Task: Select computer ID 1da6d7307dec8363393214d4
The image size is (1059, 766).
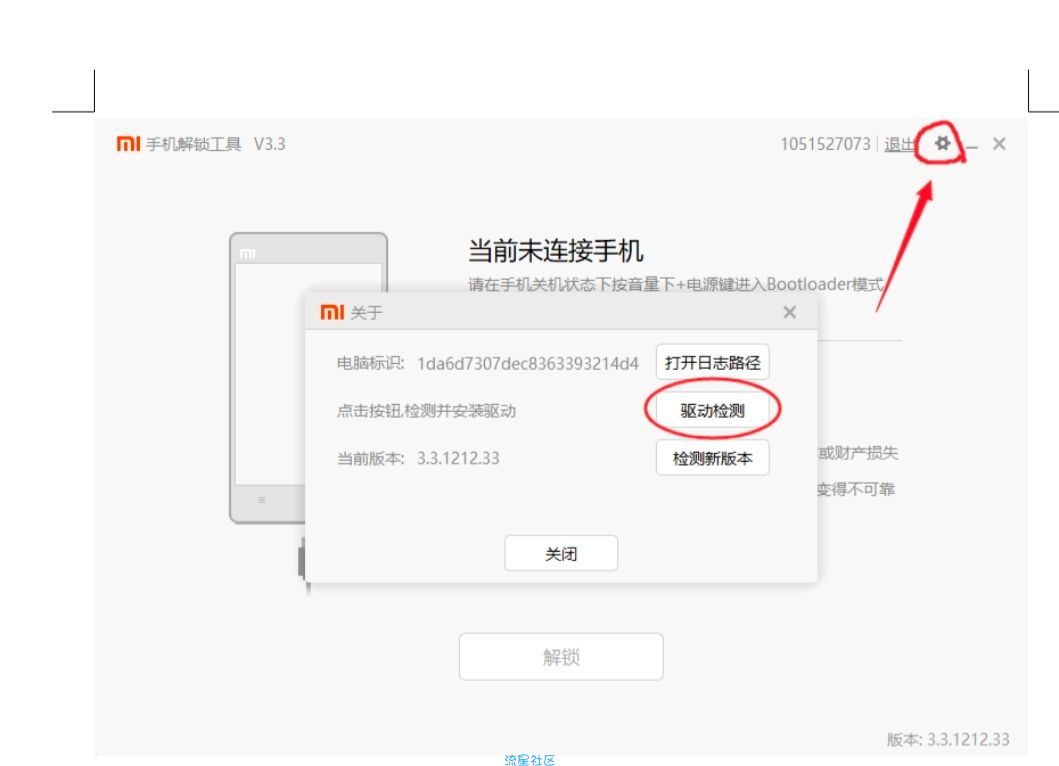Action: [527, 363]
